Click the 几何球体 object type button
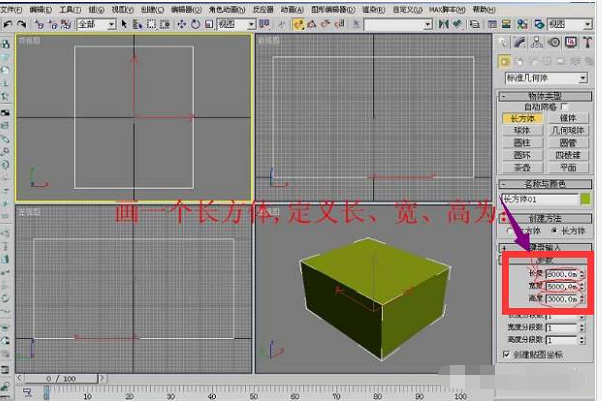This screenshot has height=401, width=602. (568, 131)
